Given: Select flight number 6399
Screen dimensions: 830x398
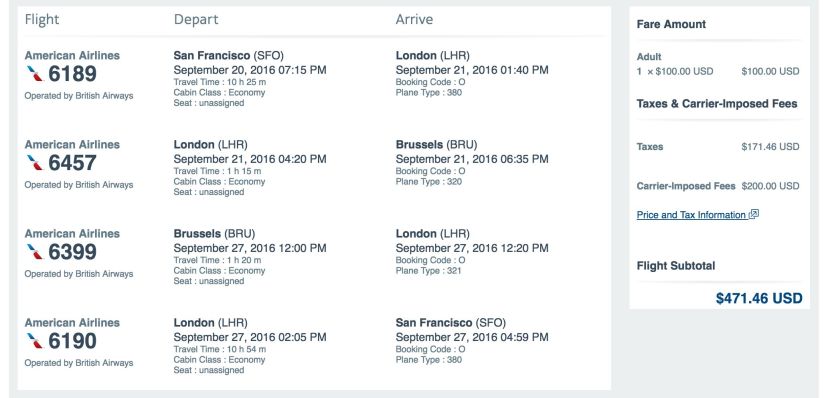Looking at the screenshot, I should (73, 251).
